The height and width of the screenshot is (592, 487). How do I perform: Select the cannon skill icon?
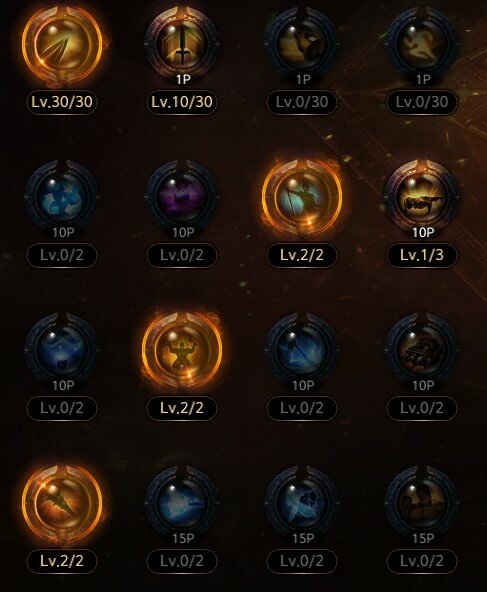click(x=422, y=197)
